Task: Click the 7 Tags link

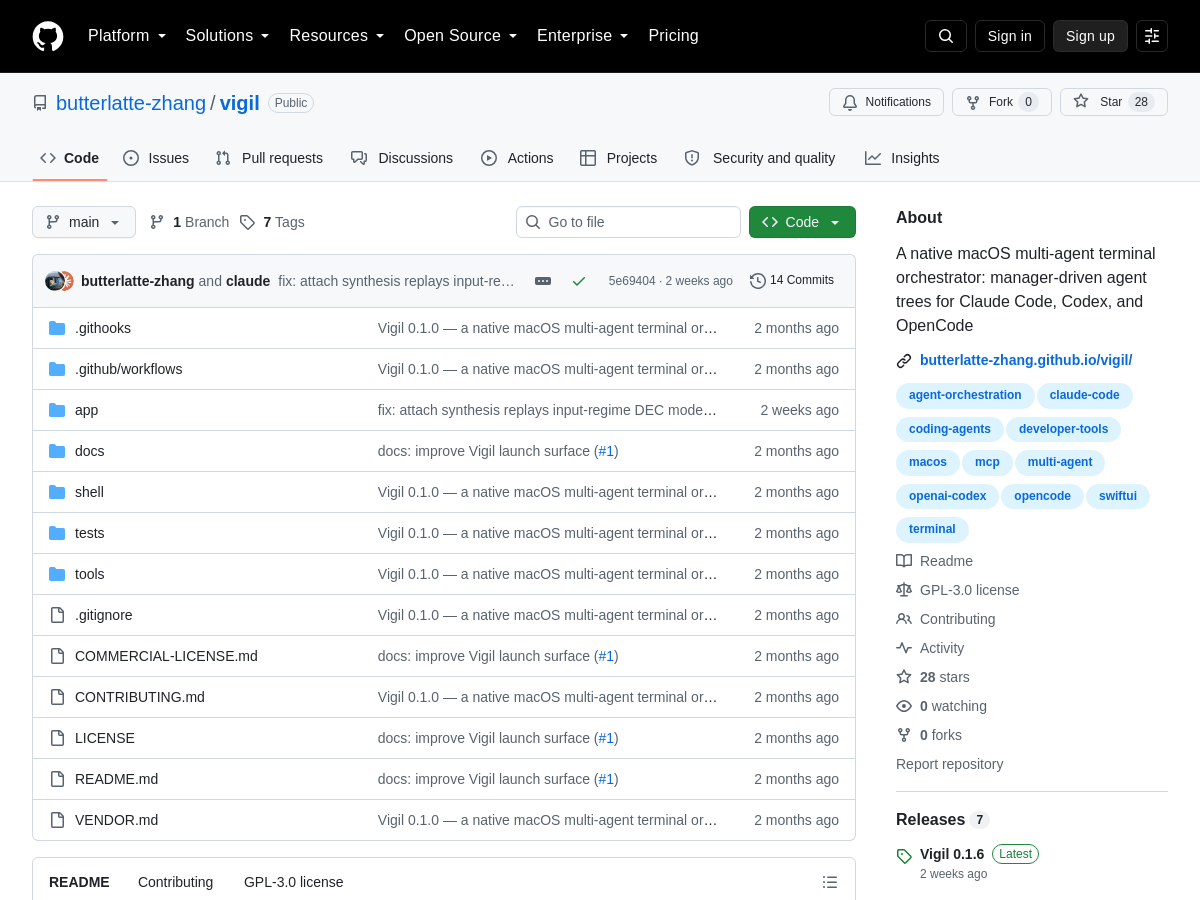Action: pos(272,222)
